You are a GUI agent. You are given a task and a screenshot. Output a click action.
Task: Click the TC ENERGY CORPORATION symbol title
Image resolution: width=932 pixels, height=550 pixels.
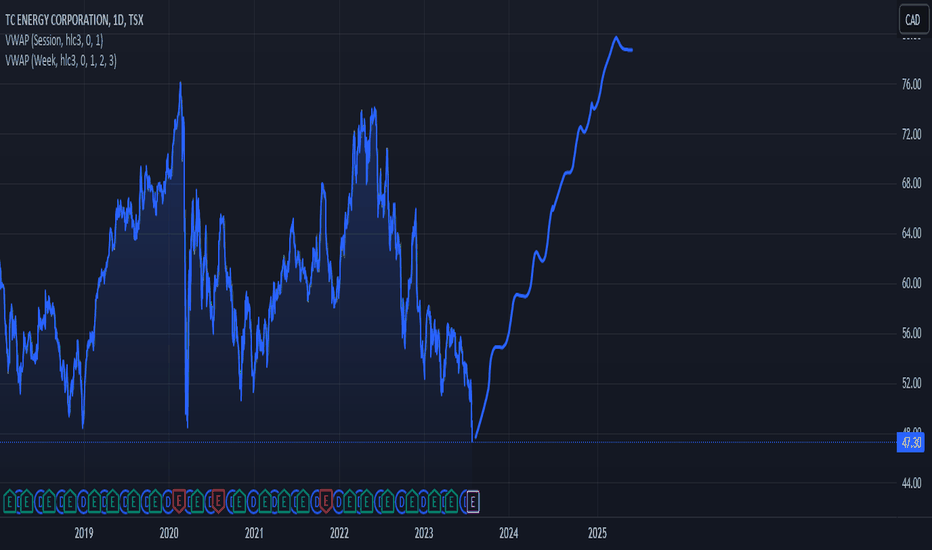point(74,20)
